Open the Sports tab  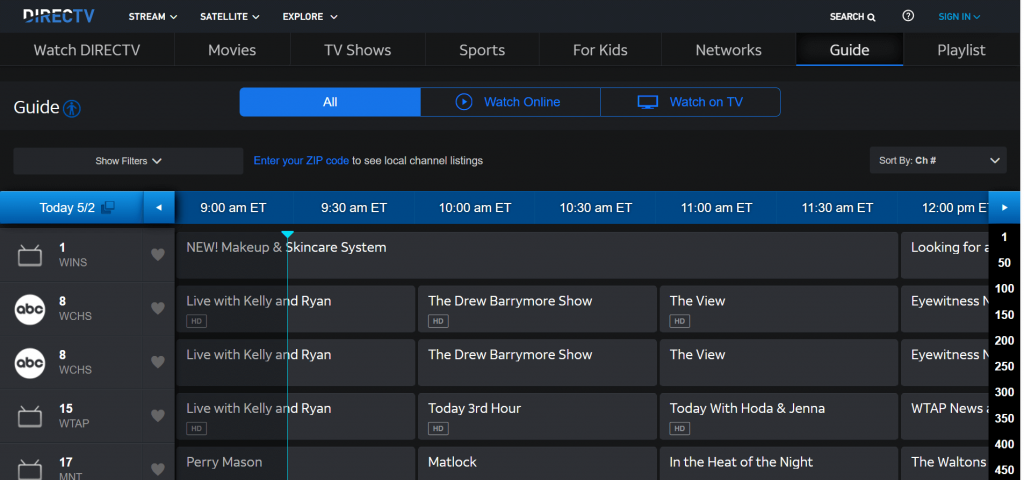(482, 50)
